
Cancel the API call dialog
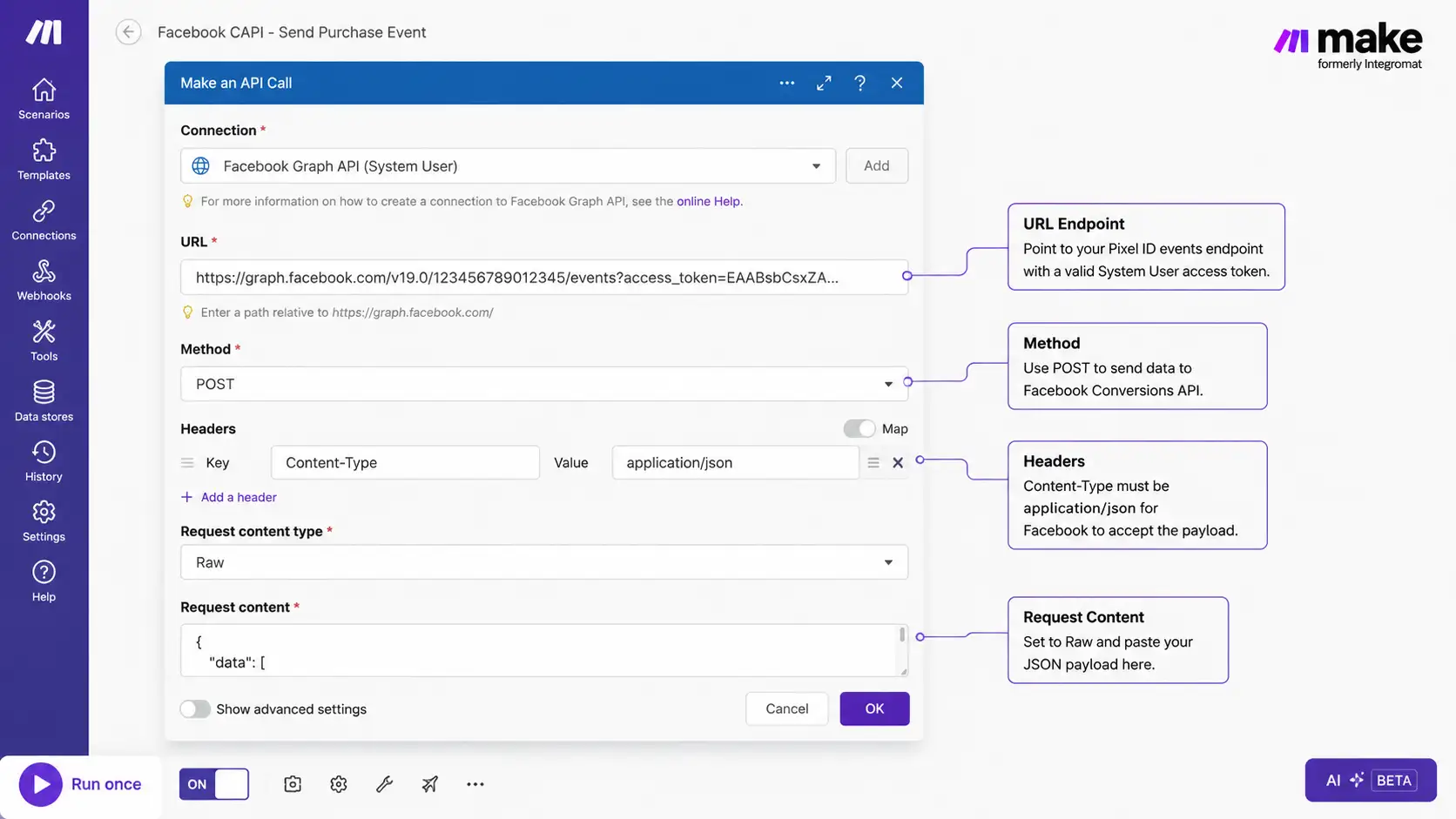pos(787,708)
